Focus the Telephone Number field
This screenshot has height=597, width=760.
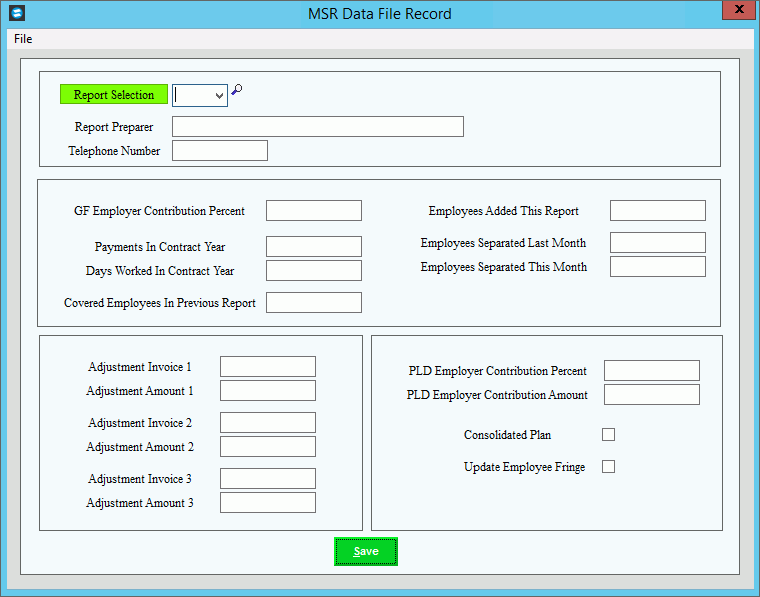click(220, 151)
